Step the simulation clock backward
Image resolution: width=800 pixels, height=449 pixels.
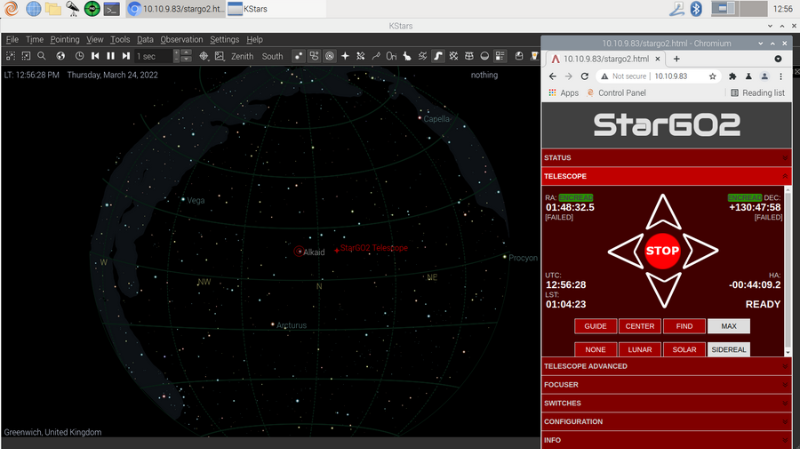95,56
